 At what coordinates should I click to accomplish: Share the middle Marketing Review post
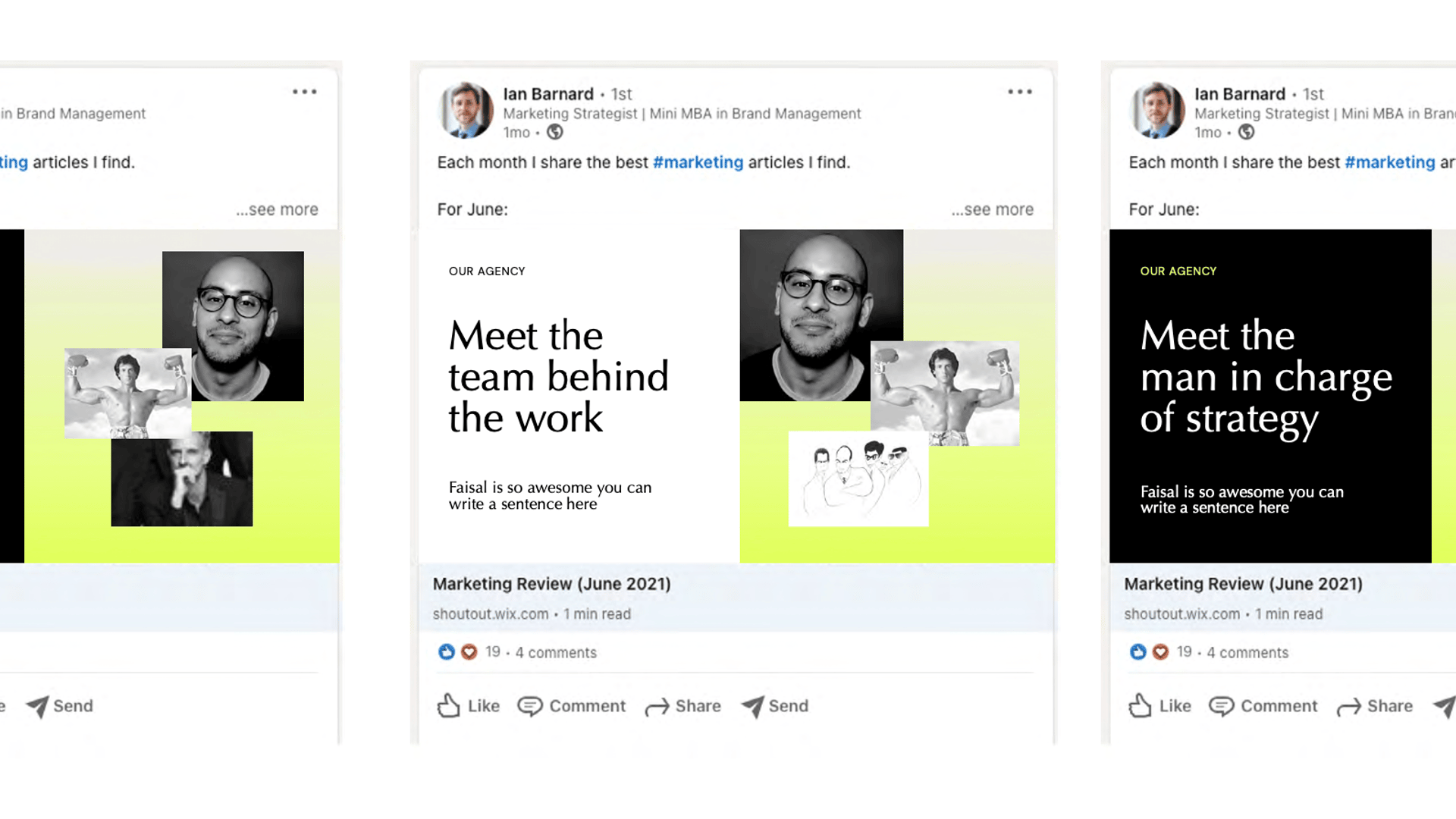click(x=682, y=706)
